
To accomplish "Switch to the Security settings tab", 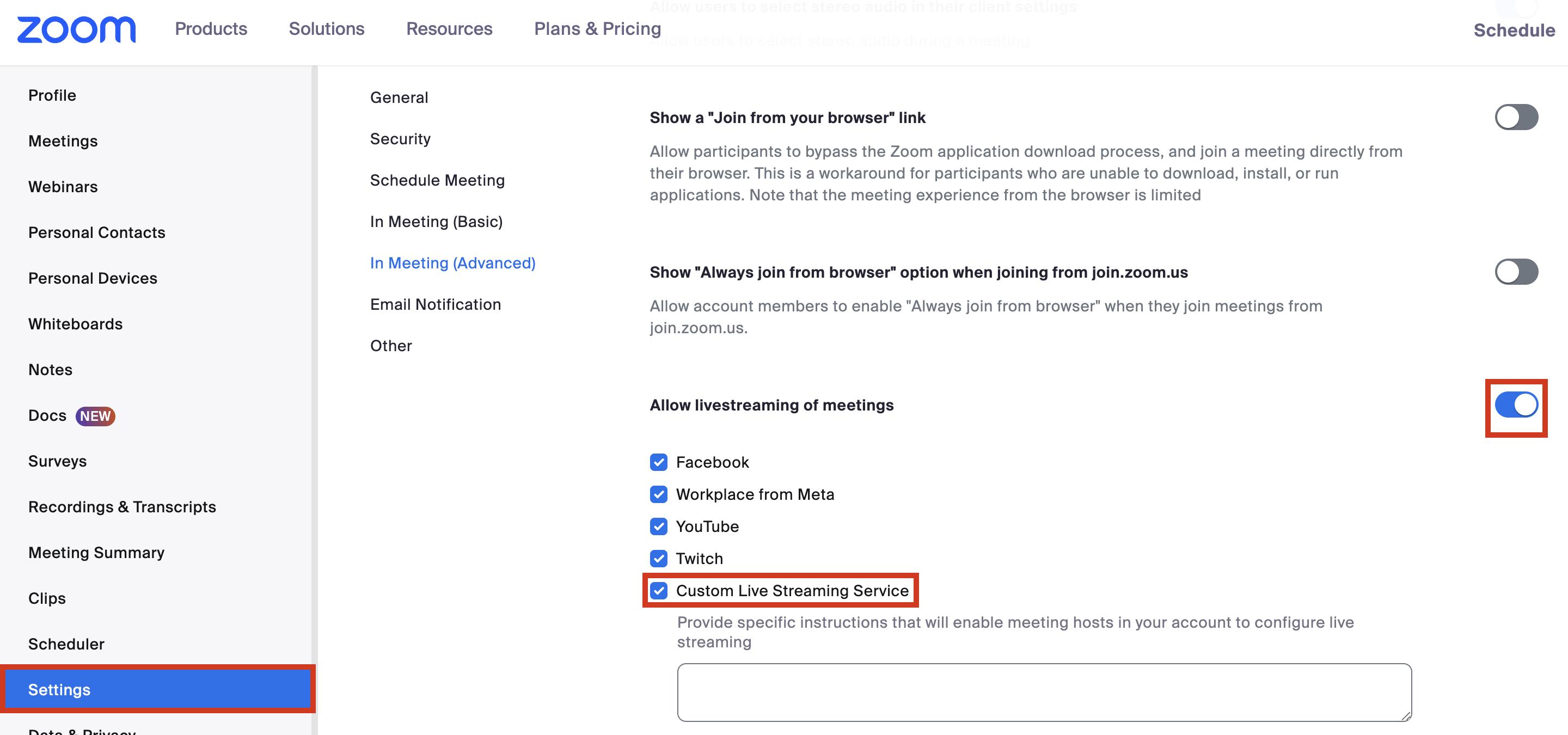I will pos(400,139).
